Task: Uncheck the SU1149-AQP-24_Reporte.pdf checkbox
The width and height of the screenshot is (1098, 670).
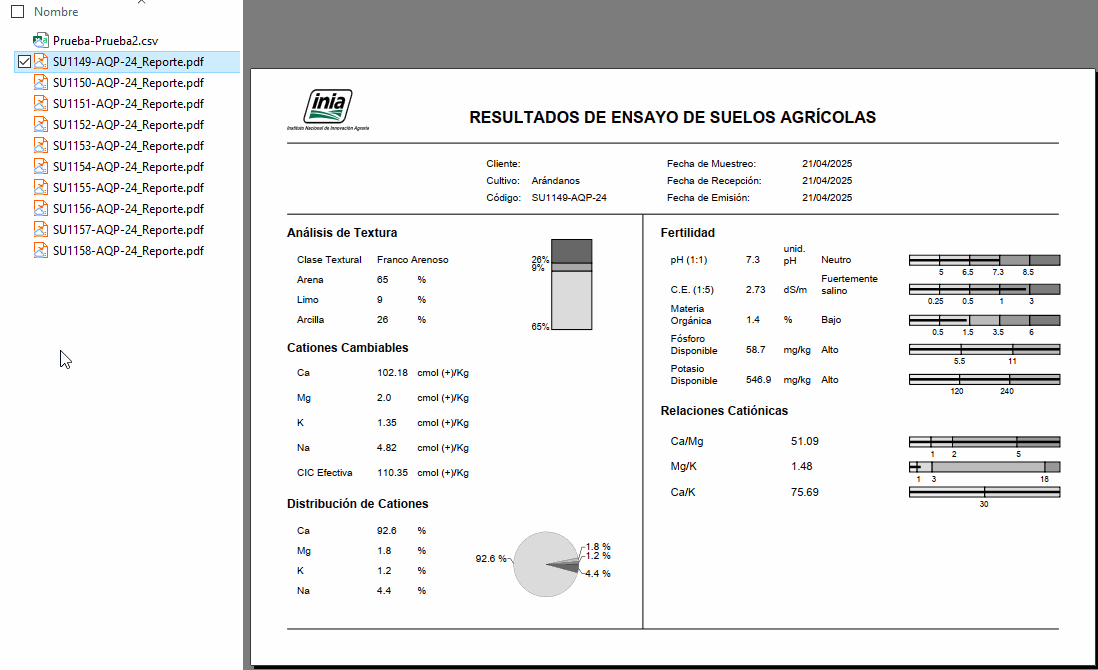Action: [25, 62]
